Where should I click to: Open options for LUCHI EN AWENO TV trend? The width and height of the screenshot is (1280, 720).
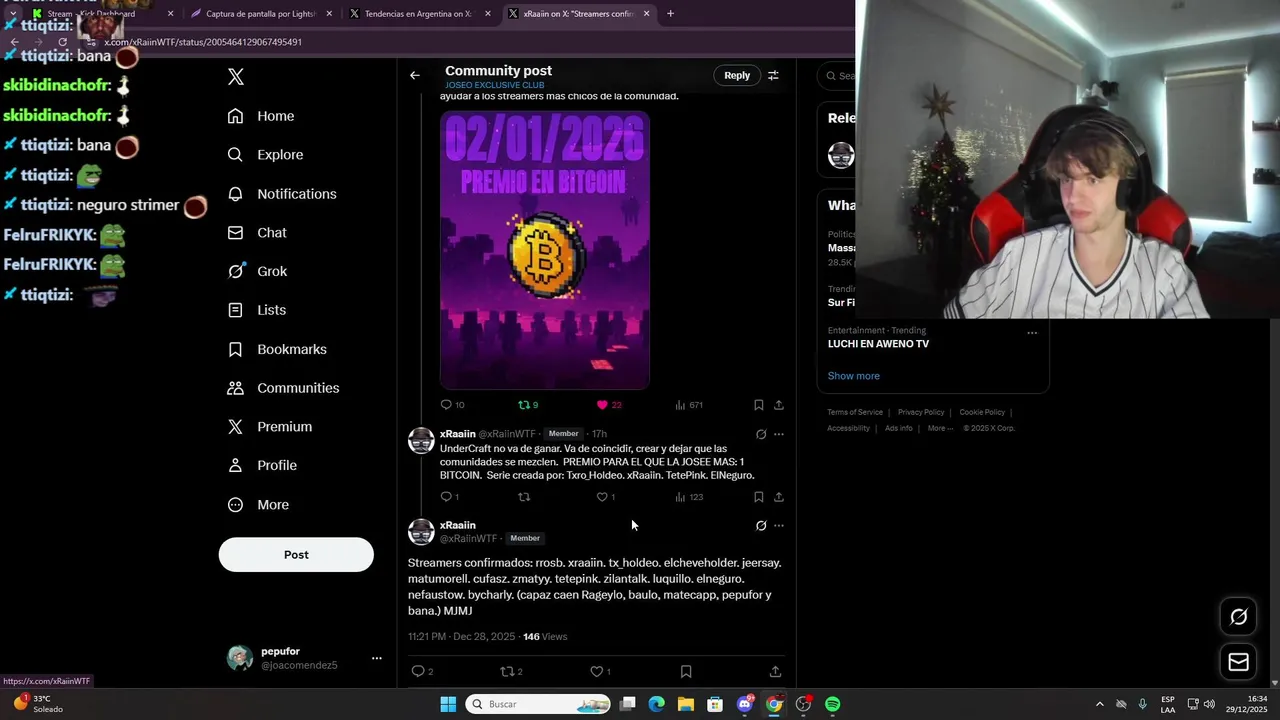tap(1032, 333)
